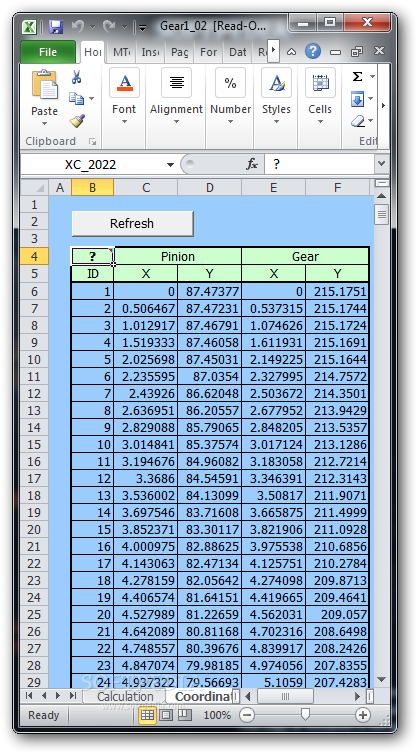Viewport: 418px width, 754px height.
Task: Click the vertical scrollbar up arrow
Action: click(381, 196)
